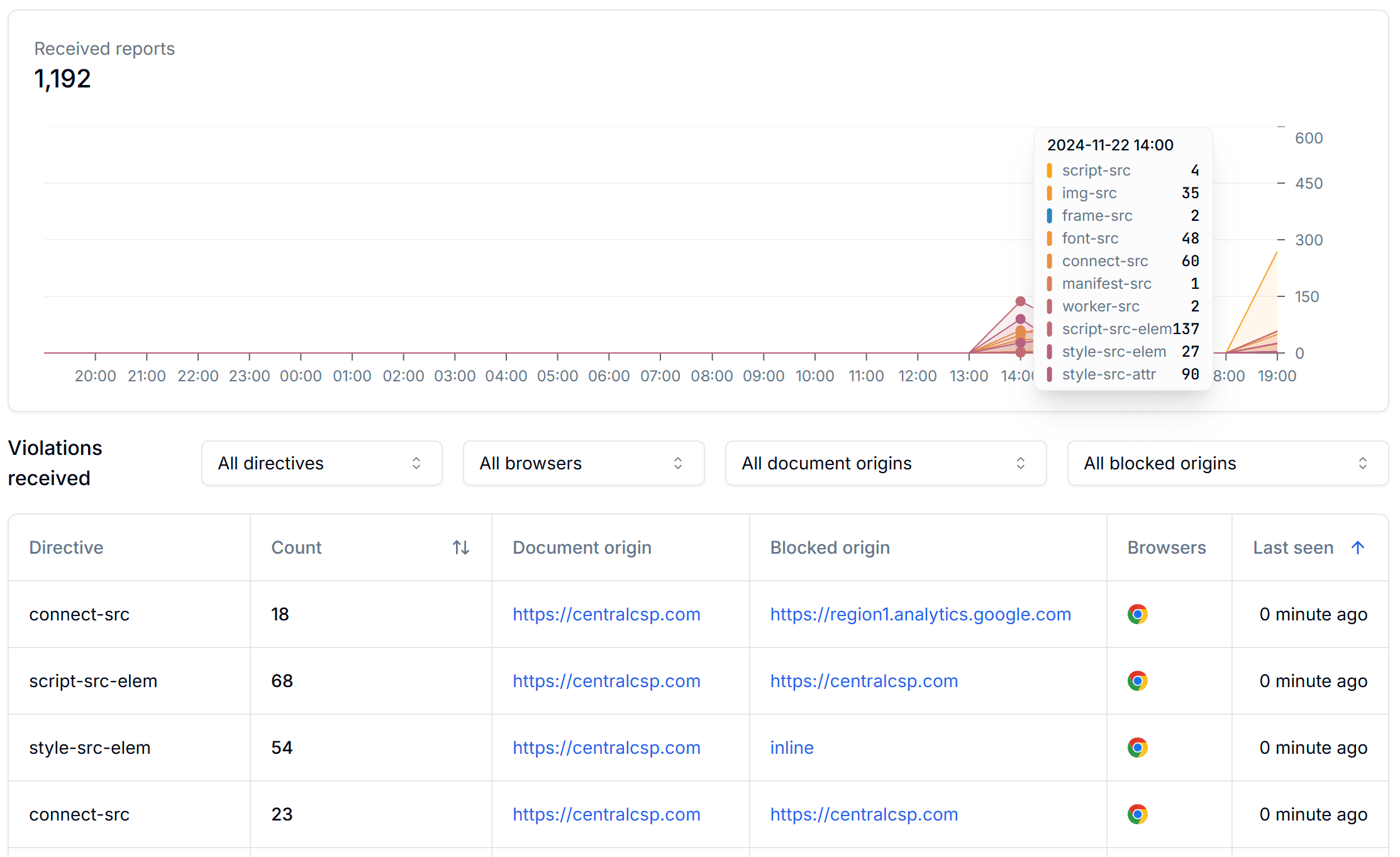Click Chrome icon in script-src-elem 68 row
This screenshot has width=1400, height=857.
tap(1138, 681)
